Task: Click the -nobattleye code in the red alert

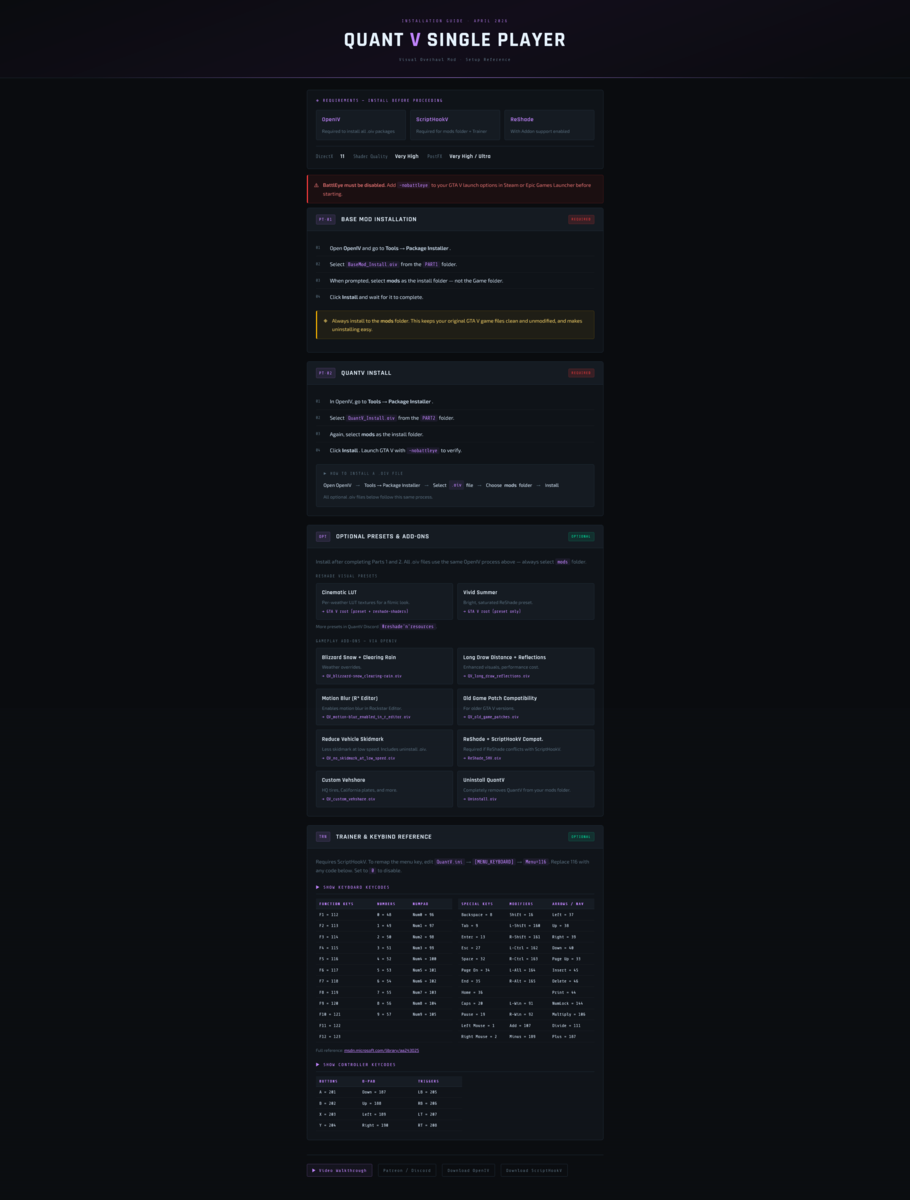Action: click(x=414, y=185)
